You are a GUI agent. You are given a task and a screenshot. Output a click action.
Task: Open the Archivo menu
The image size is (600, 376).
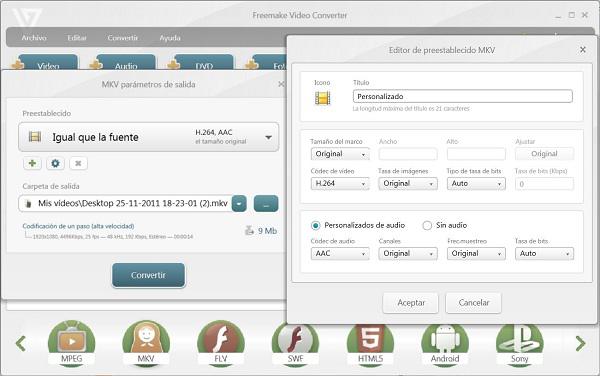(34, 38)
